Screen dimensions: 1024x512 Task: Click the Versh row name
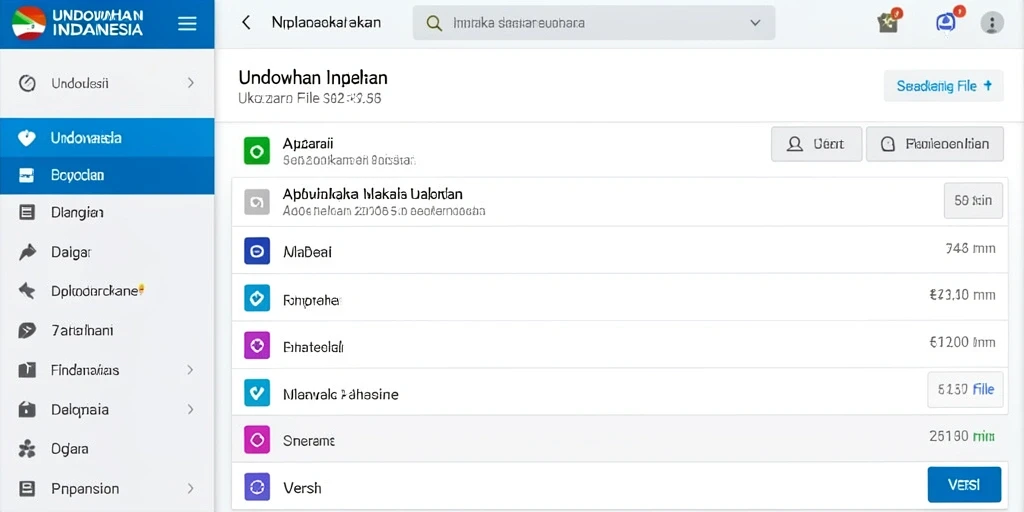coord(302,488)
